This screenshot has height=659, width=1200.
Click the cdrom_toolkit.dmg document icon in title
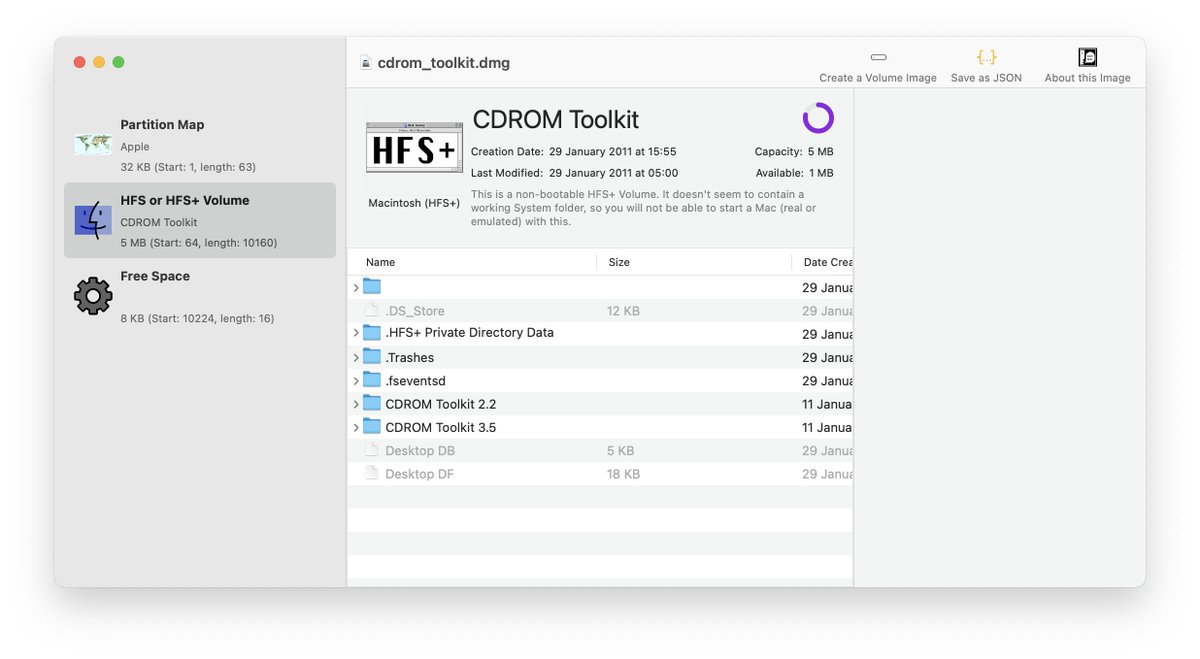tap(366, 63)
